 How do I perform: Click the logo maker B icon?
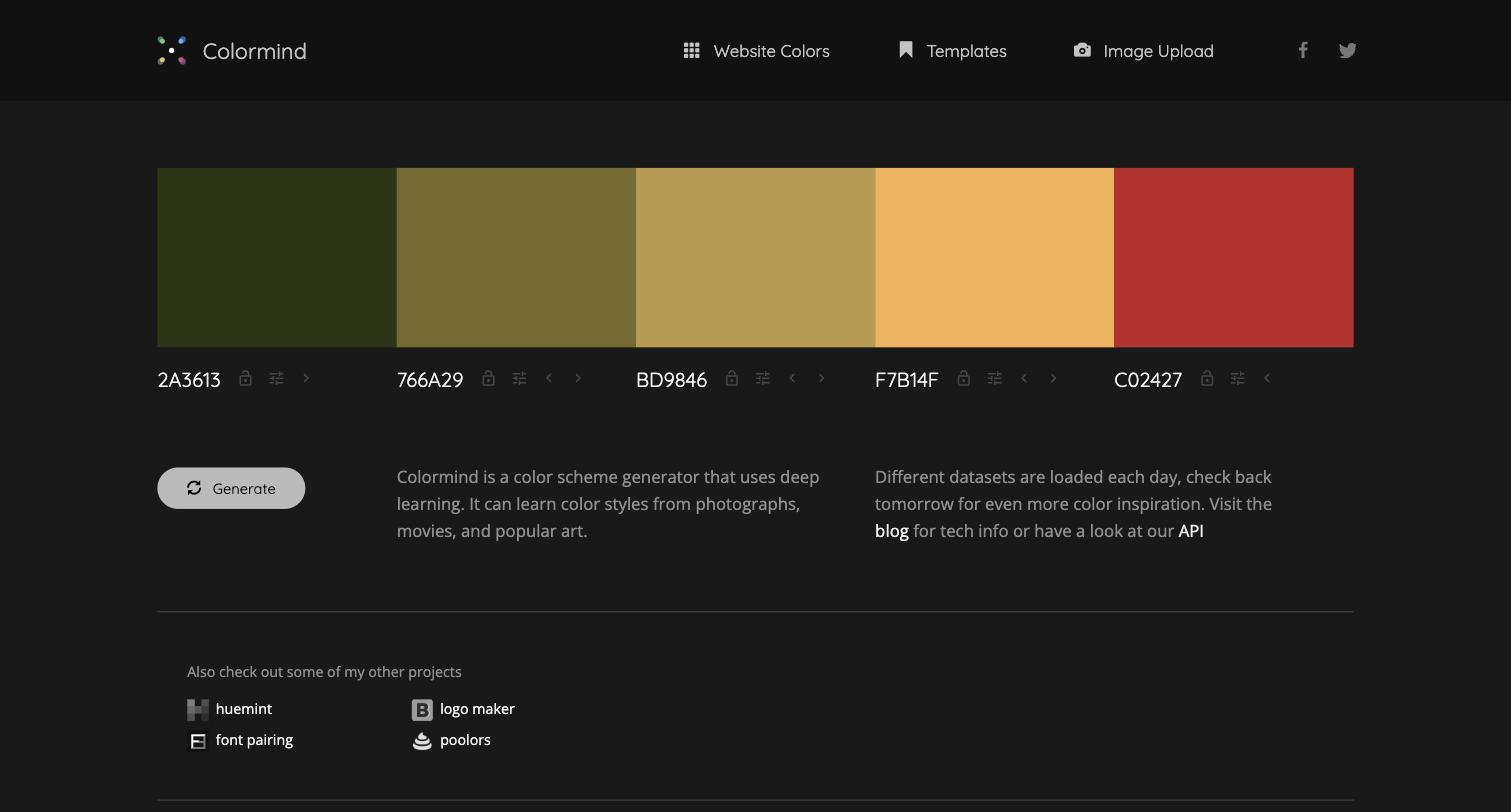point(422,710)
